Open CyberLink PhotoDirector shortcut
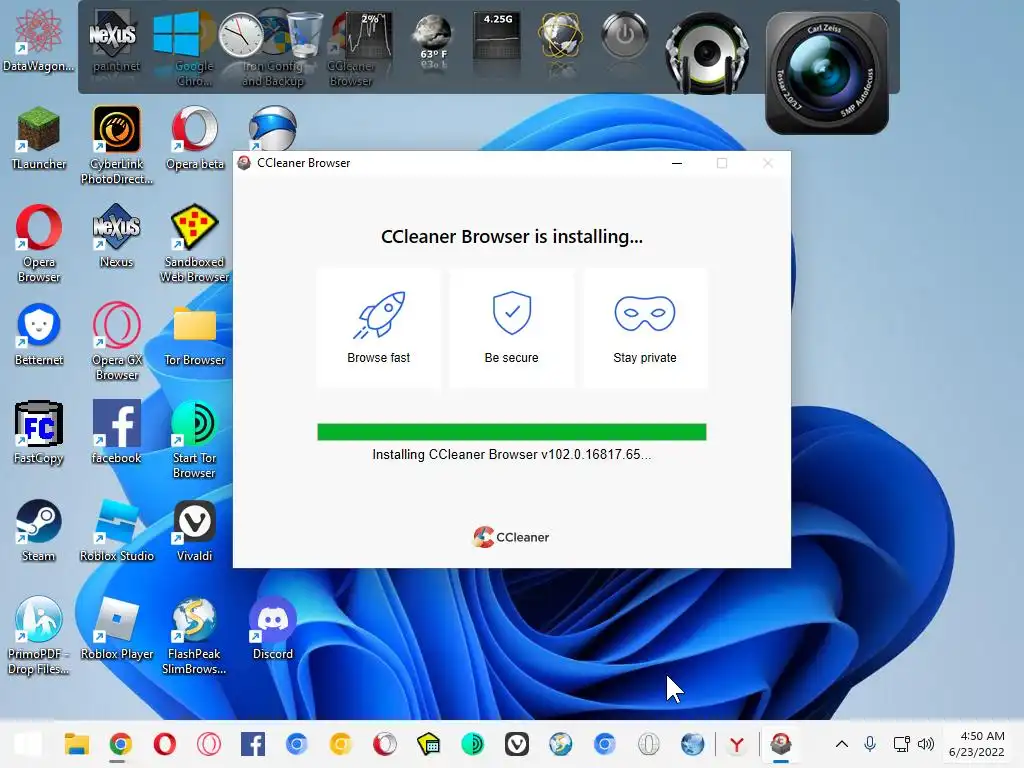 [116, 145]
